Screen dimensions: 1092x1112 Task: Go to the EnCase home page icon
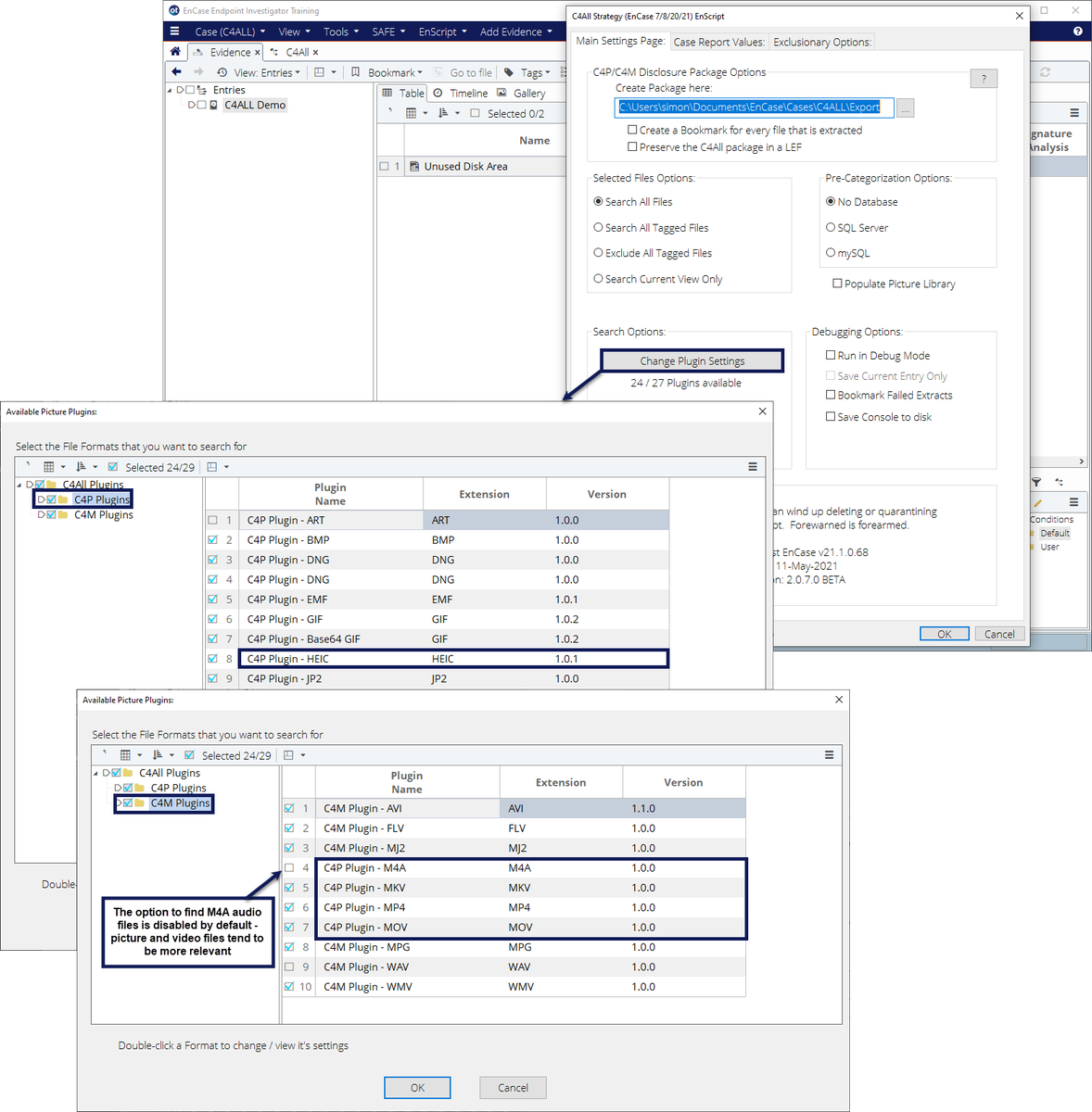(175, 52)
